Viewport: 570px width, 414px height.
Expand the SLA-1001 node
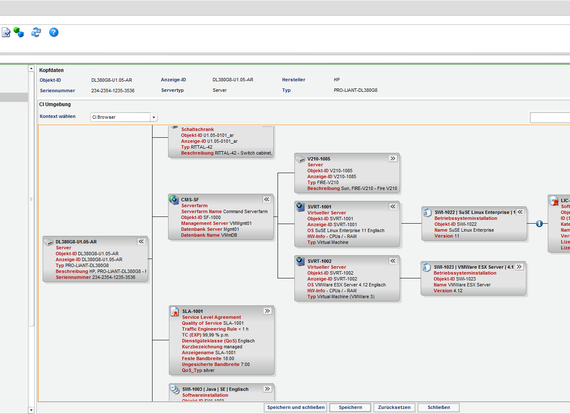[267, 311]
